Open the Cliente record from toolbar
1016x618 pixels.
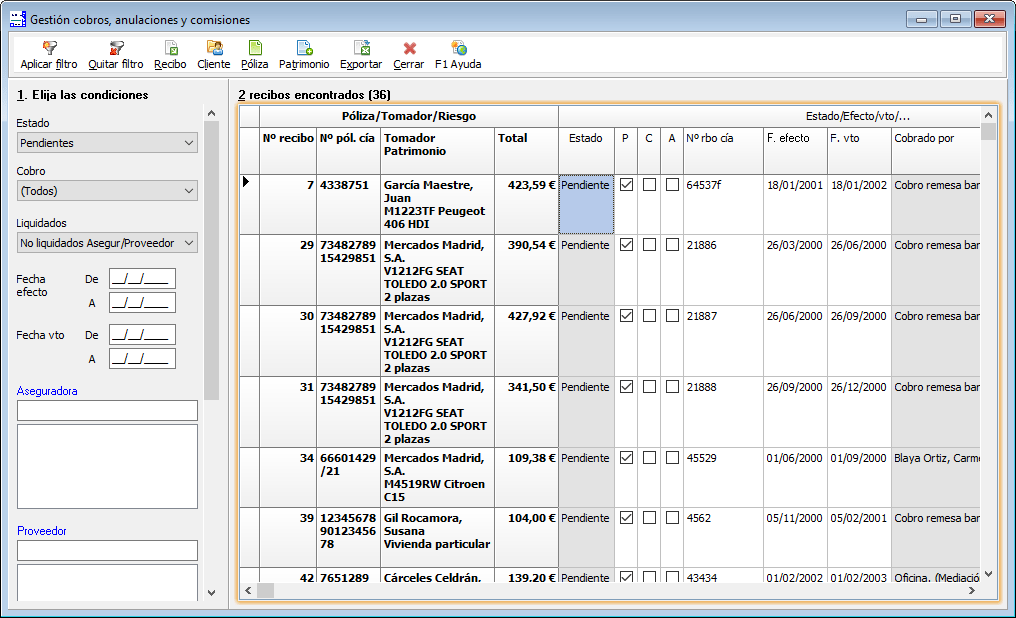pos(214,55)
